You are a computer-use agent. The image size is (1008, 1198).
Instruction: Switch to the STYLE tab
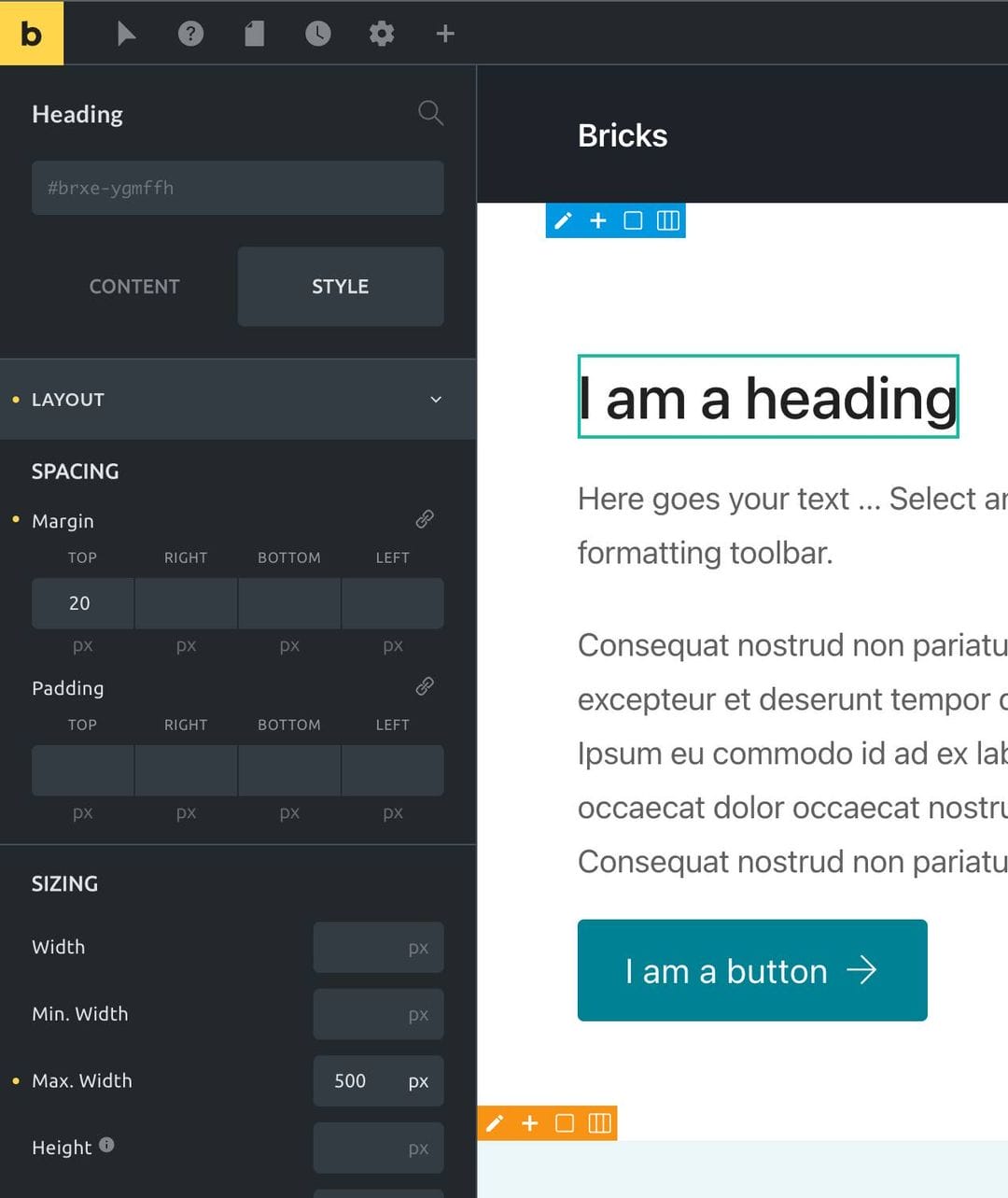[x=340, y=287]
